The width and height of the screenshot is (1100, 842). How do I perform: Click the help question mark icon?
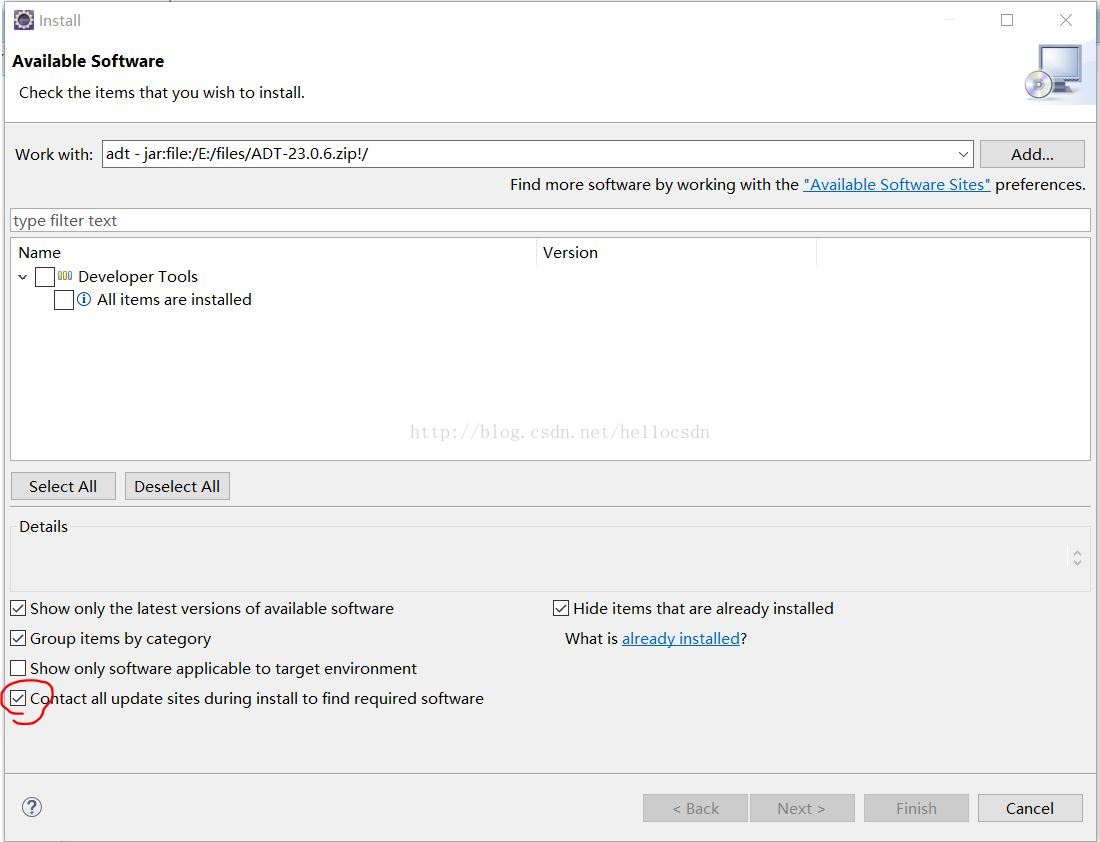click(x=32, y=807)
